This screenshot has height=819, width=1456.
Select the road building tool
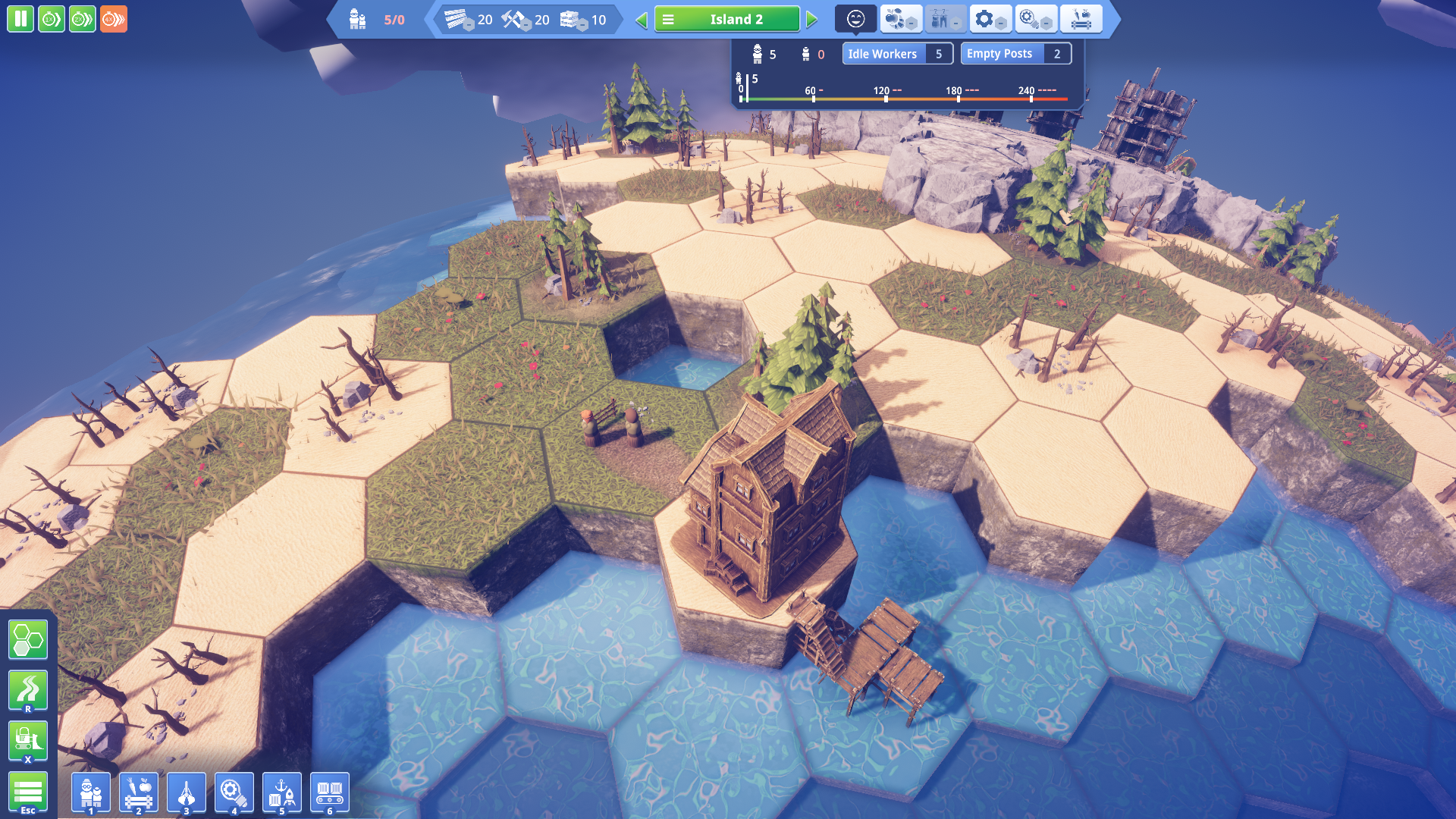click(x=28, y=690)
